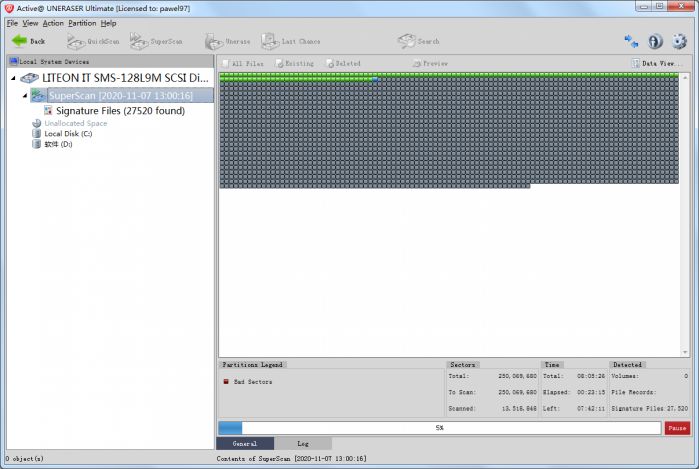Click the Unallocated Space icon

(37, 123)
